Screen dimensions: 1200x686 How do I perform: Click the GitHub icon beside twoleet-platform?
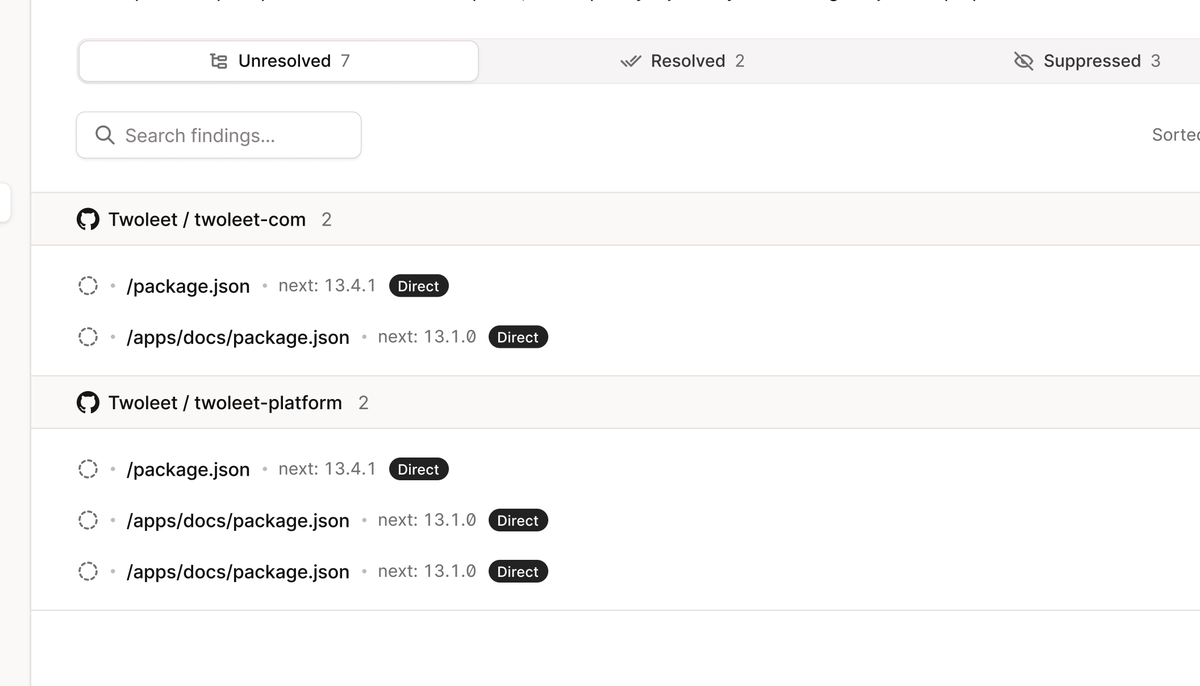(x=88, y=403)
